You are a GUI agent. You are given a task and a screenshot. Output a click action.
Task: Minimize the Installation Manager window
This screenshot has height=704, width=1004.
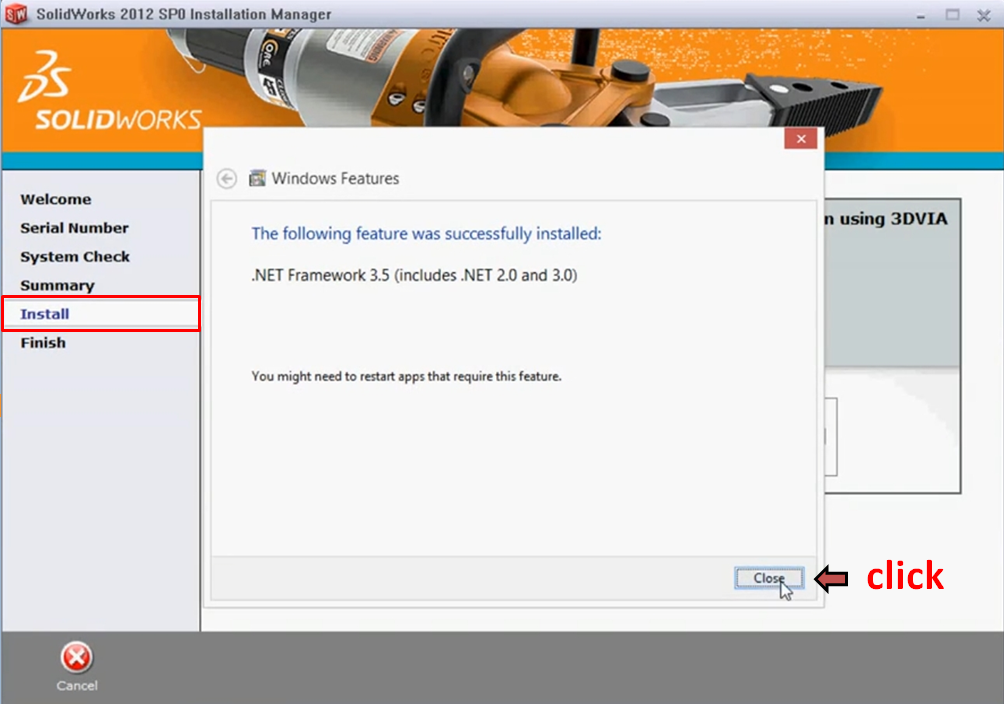tap(921, 15)
